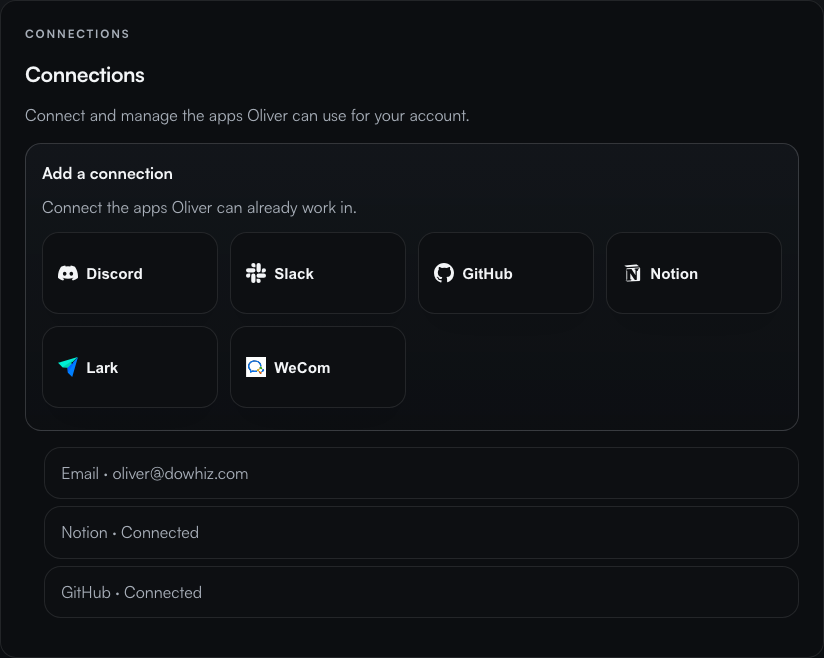Connect the Slack app

coord(318,273)
